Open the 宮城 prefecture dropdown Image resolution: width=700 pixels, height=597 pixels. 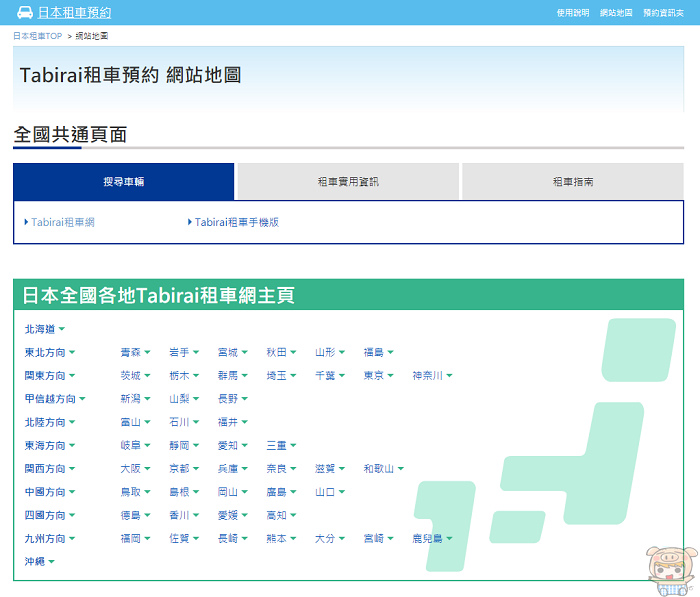pyautogui.click(x=233, y=352)
